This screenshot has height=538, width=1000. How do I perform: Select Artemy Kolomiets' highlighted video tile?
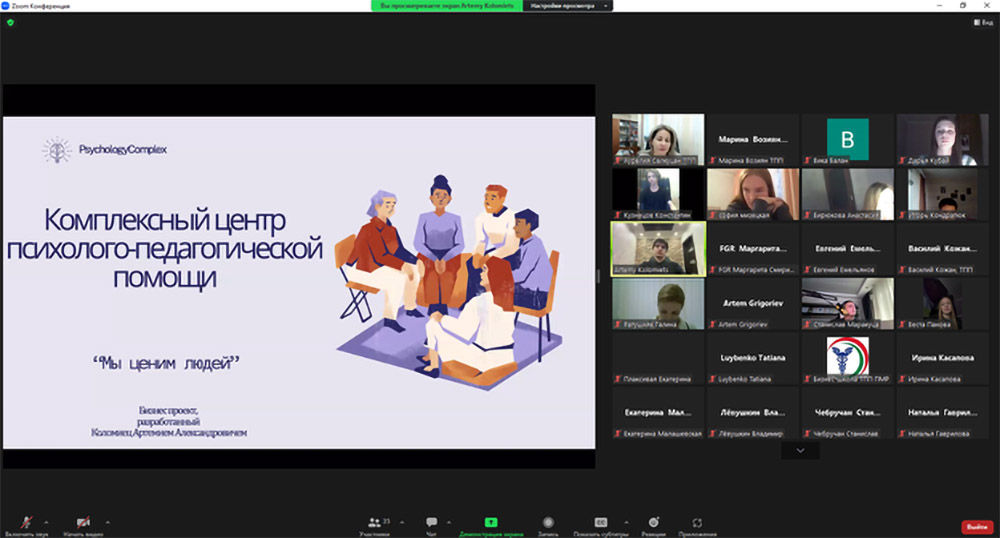658,247
